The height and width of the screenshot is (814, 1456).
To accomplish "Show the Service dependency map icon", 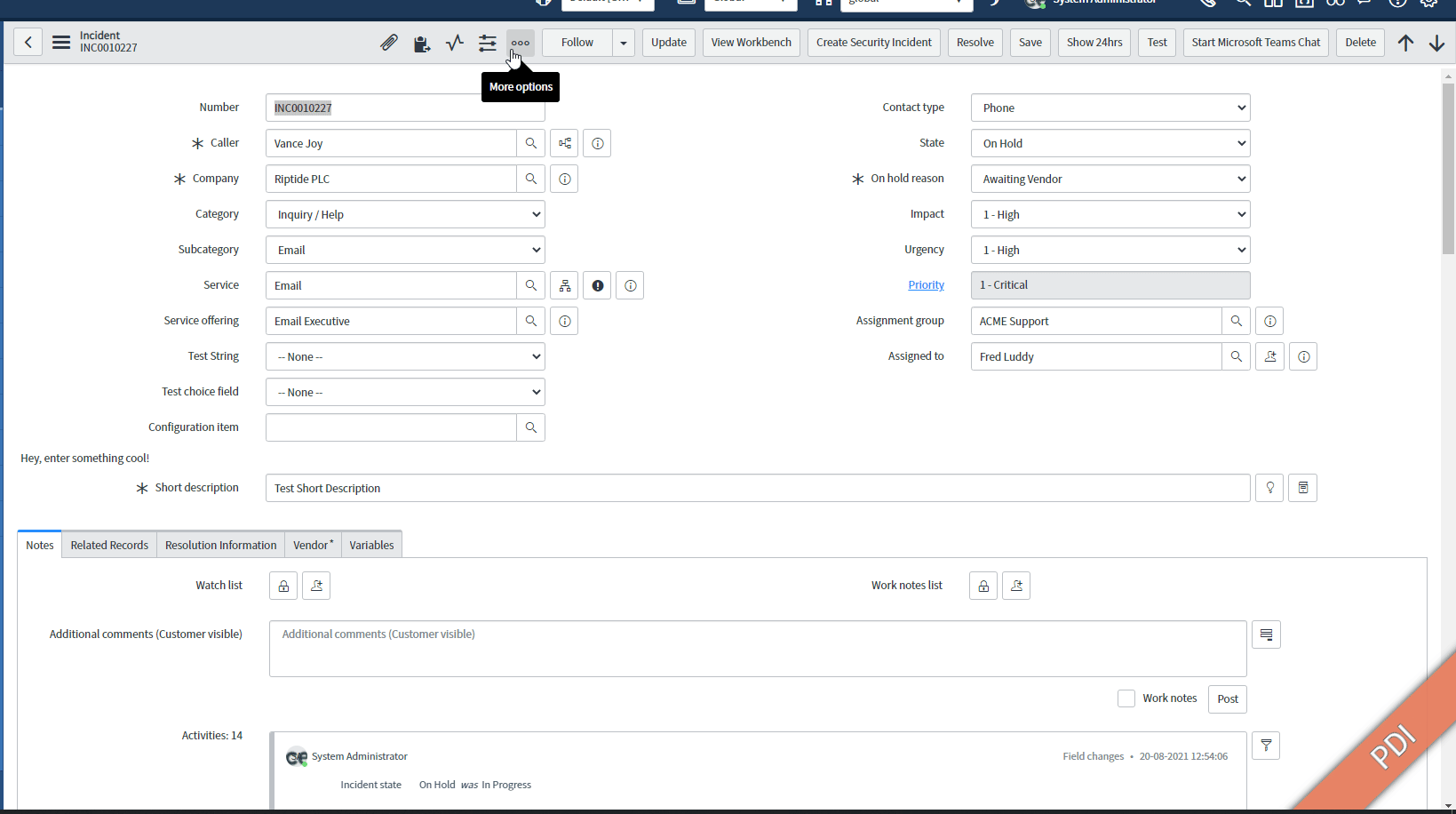I will coord(564,284).
